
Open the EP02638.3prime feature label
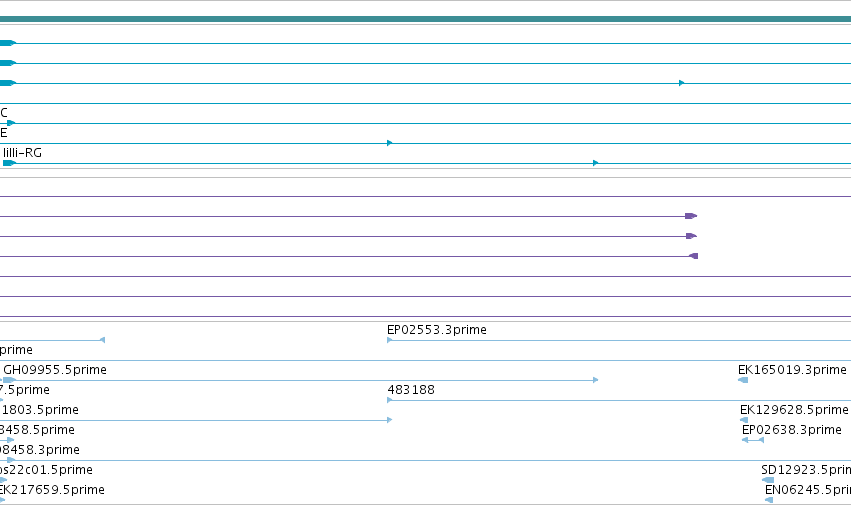[x=791, y=430]
